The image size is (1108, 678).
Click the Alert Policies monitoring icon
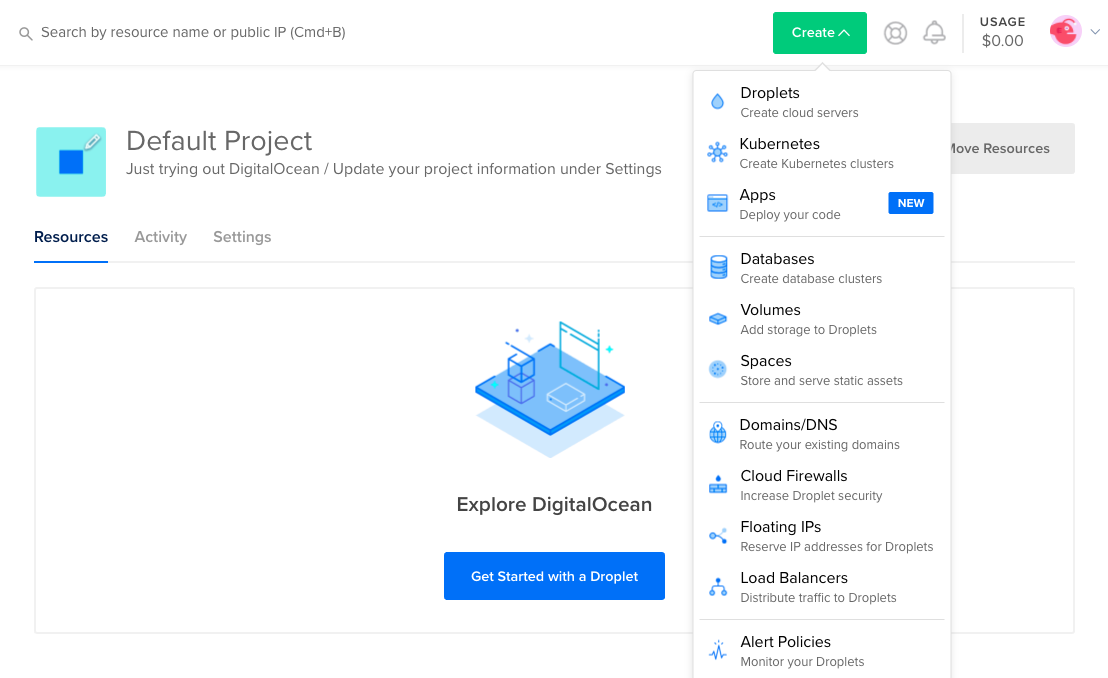coord(717,649)
